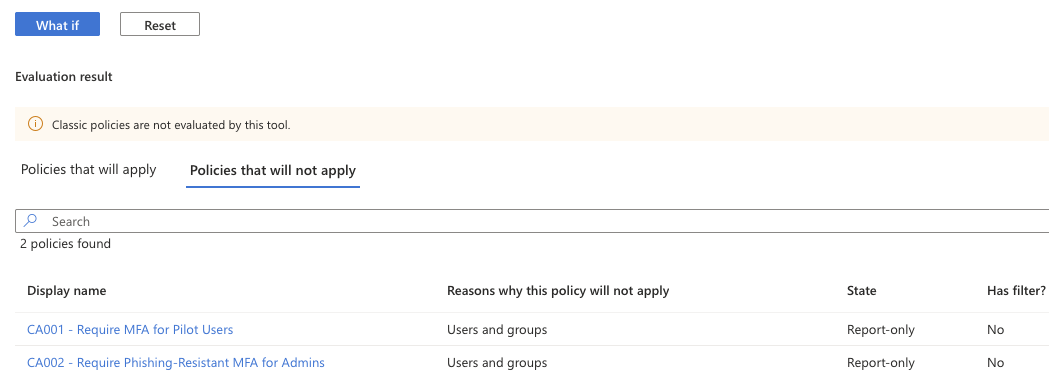Click the No filter value for CA001
Viewport: 1049px width, 377px height.
pyautogui.click(x=995, y=330)
